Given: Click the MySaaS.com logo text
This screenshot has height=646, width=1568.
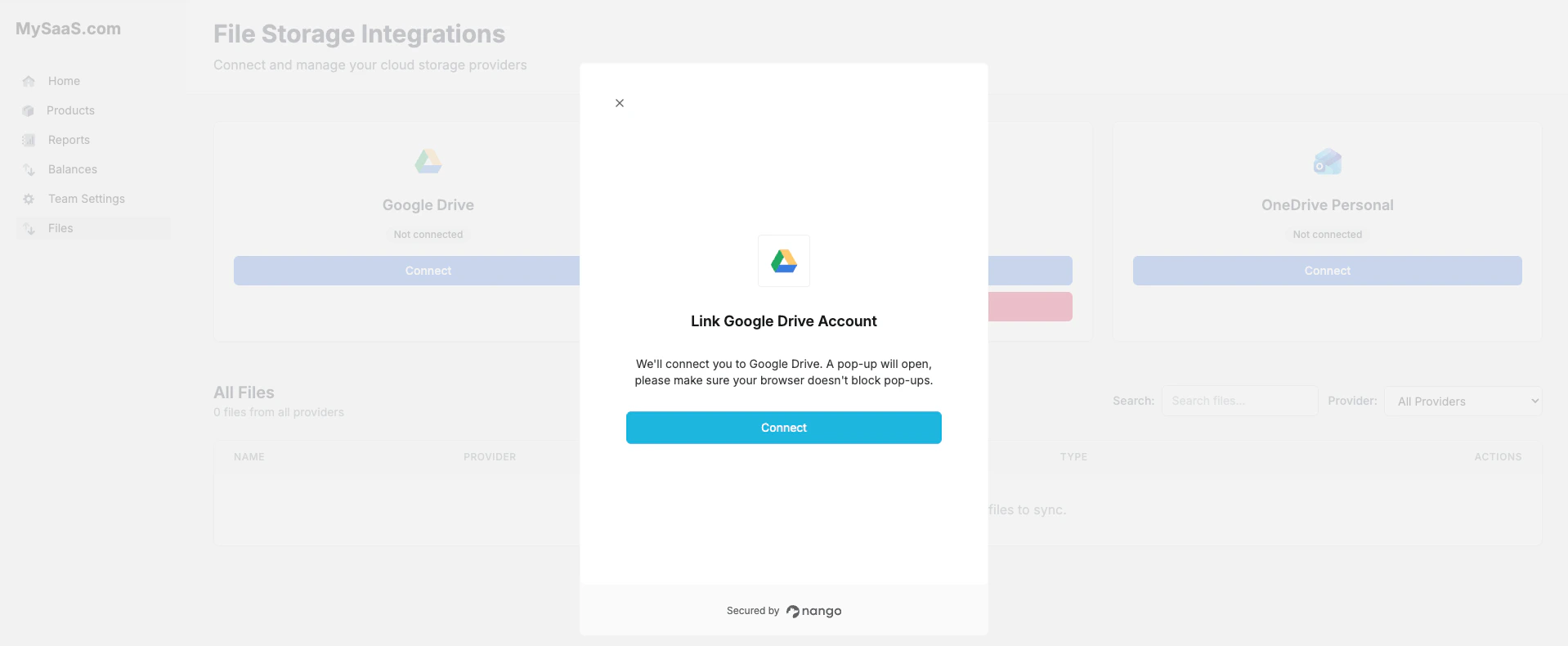Looking at the screenshot, I should [68, 29].
